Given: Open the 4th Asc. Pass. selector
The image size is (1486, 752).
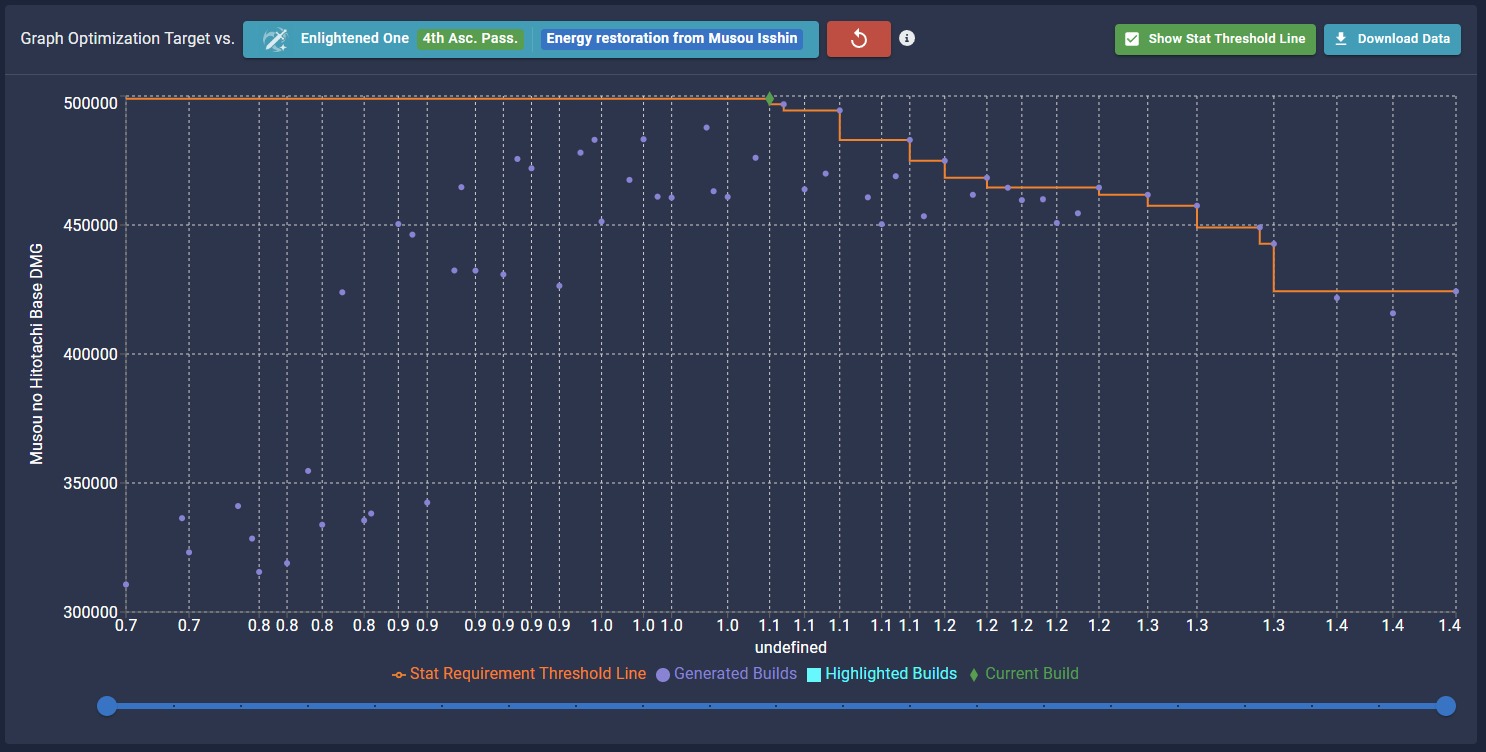Looking at the screenshot, I should pos(471,38).
